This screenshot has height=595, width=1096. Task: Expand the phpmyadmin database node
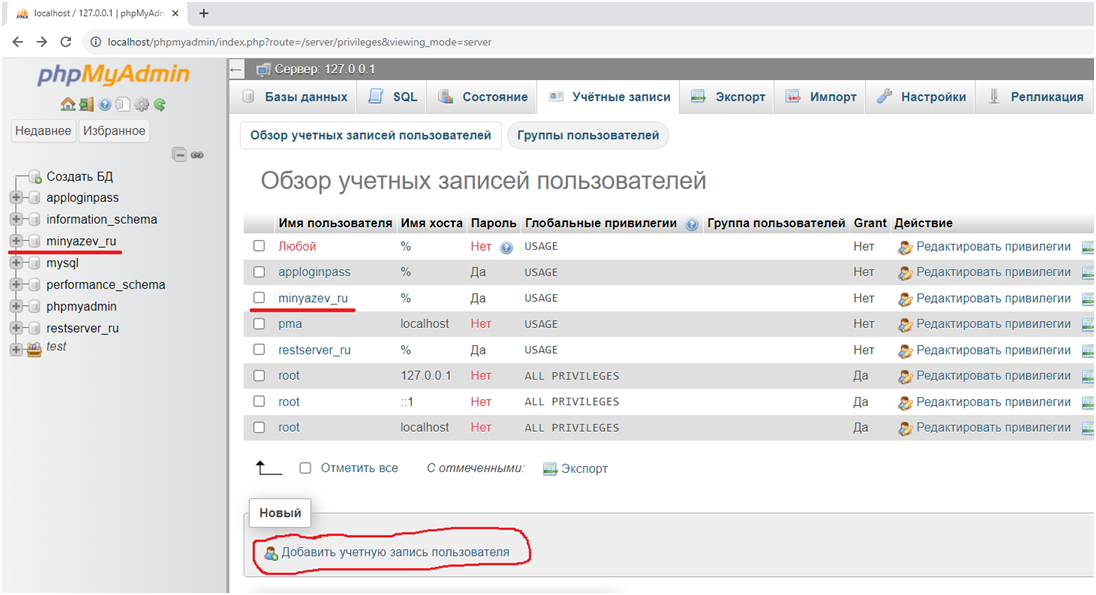[16, 306]
